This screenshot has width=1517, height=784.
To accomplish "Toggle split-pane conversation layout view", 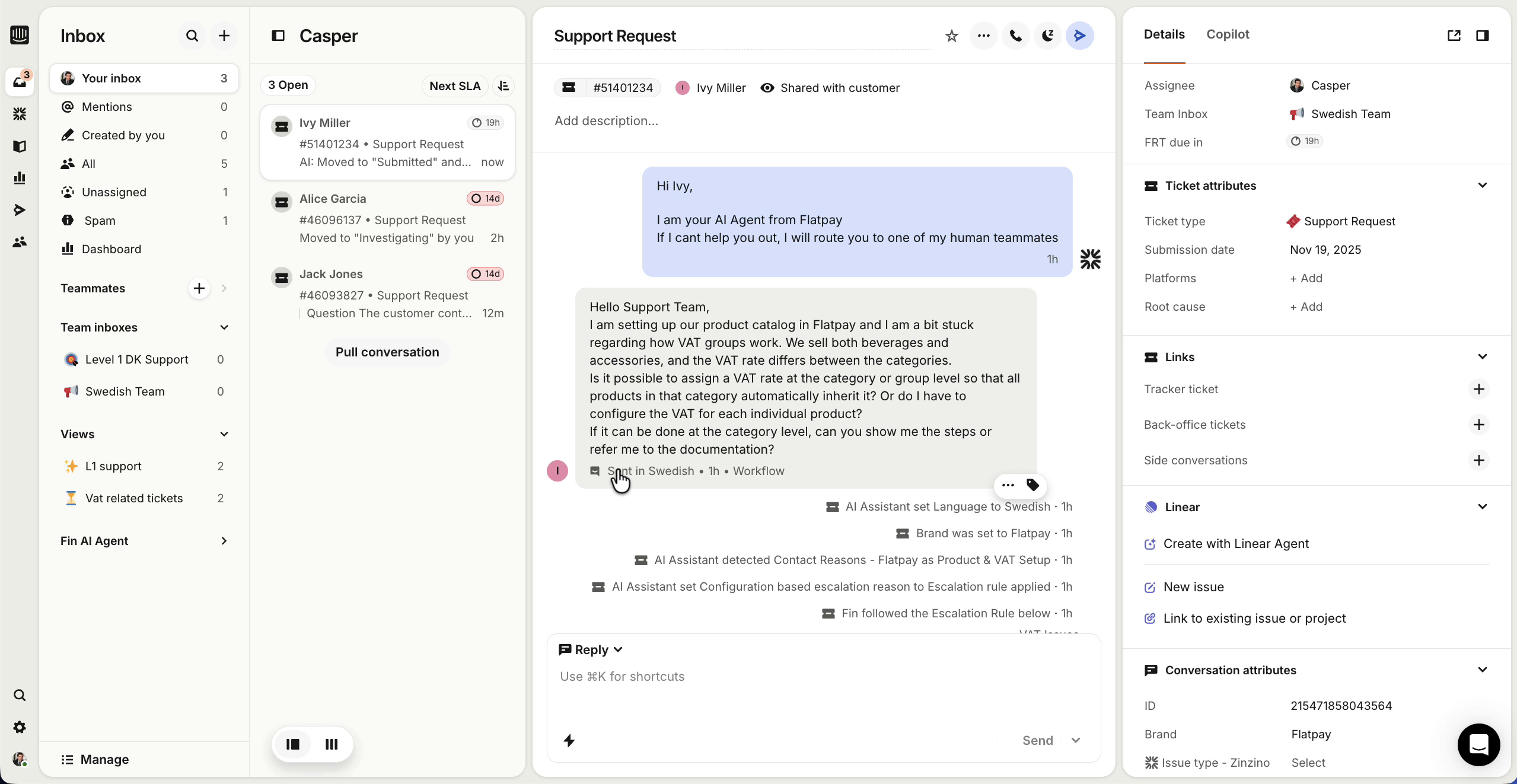I will tap(292, 744).
